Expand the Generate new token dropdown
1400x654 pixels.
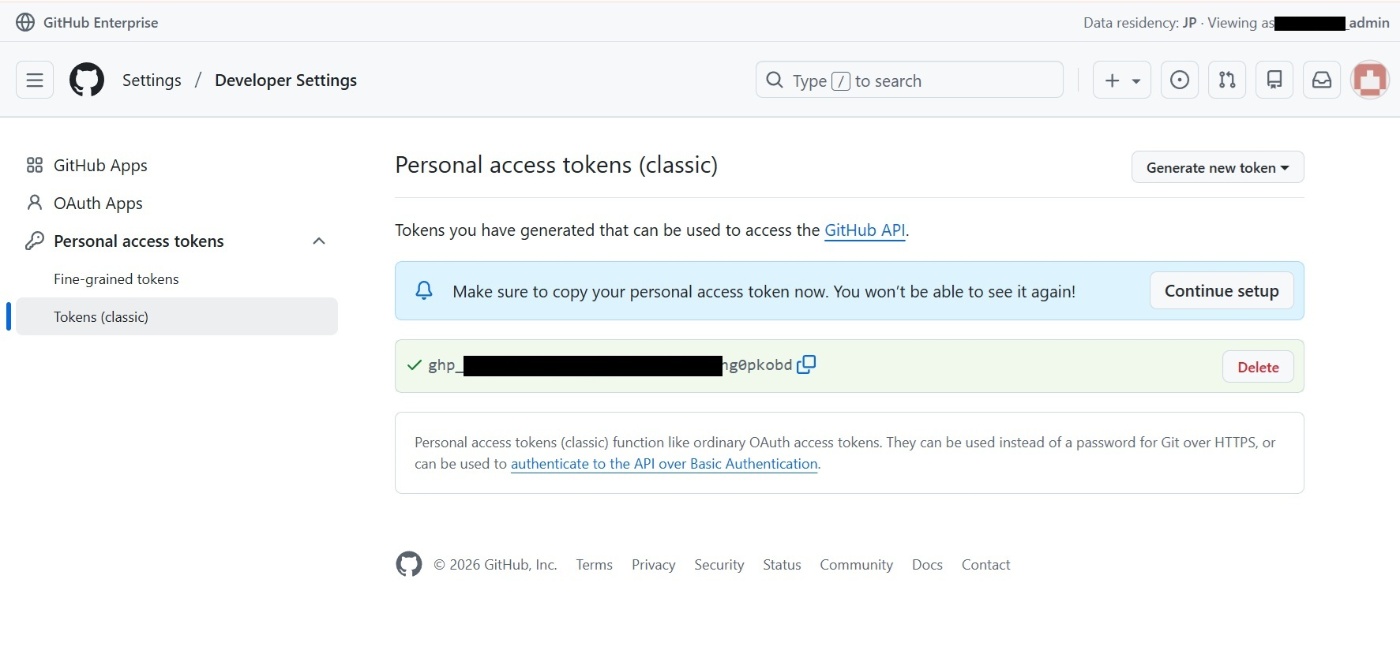pyautogui.click(x=1217, y=168)
